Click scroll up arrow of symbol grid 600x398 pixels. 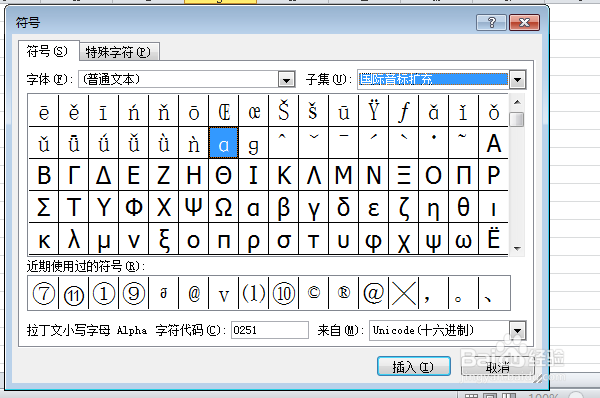coord(517,102)
